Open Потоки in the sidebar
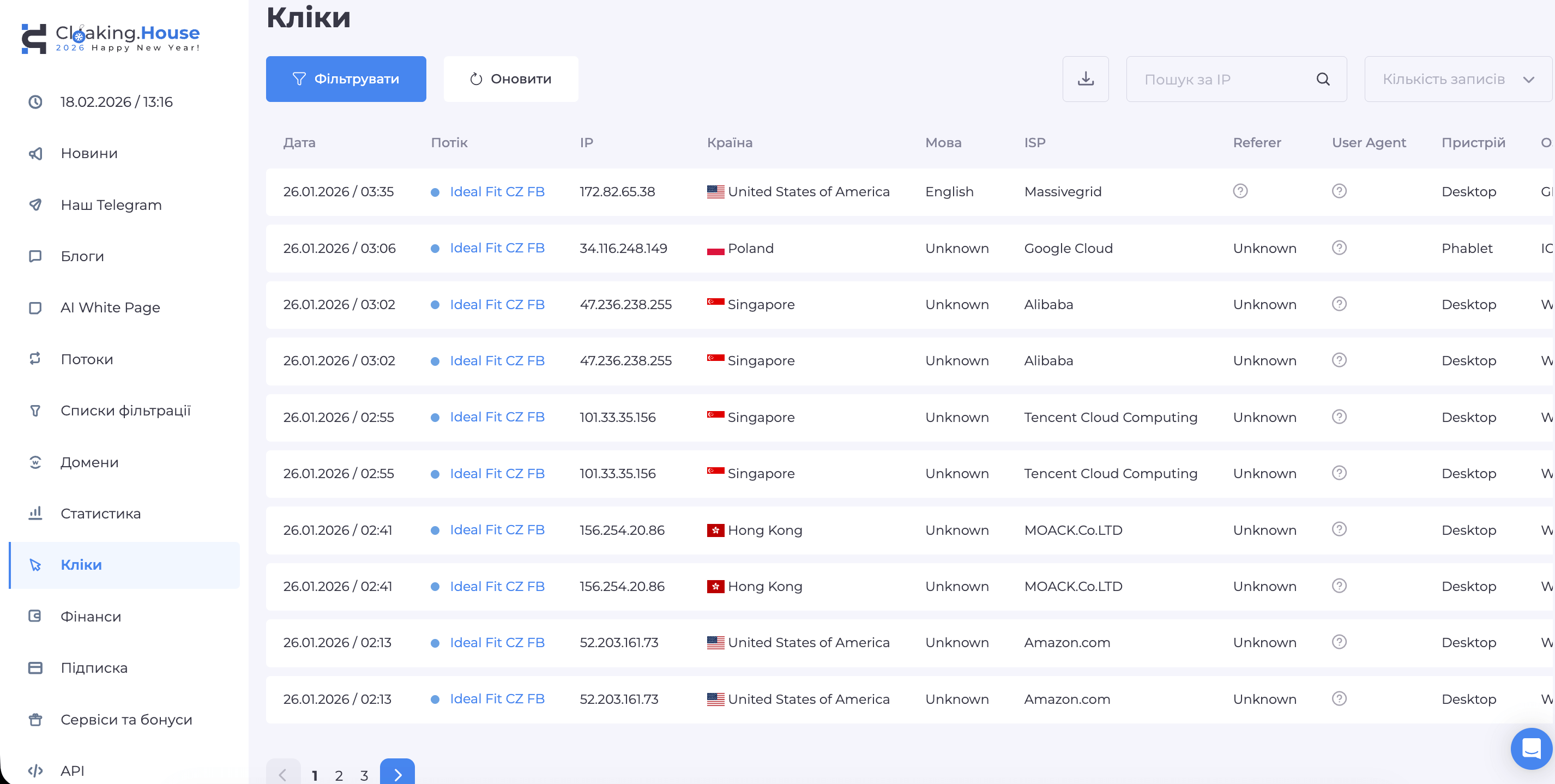This screenshot has width=1555, height=784. [x=87, y=359]
